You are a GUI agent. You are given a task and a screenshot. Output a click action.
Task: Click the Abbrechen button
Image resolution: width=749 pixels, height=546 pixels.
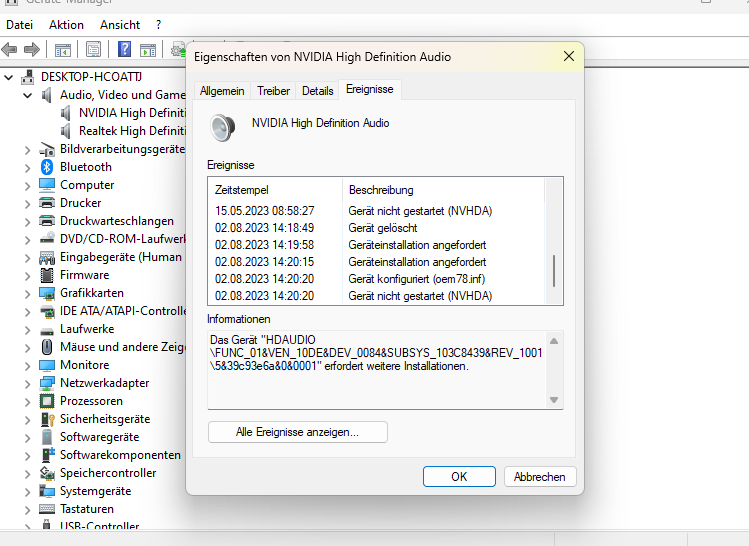coord(540,477)
